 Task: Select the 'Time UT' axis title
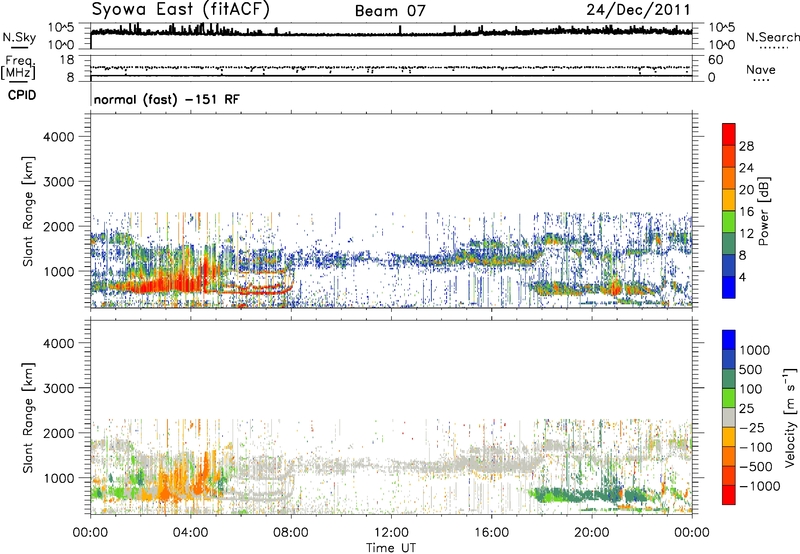click(x=391, y=548)
